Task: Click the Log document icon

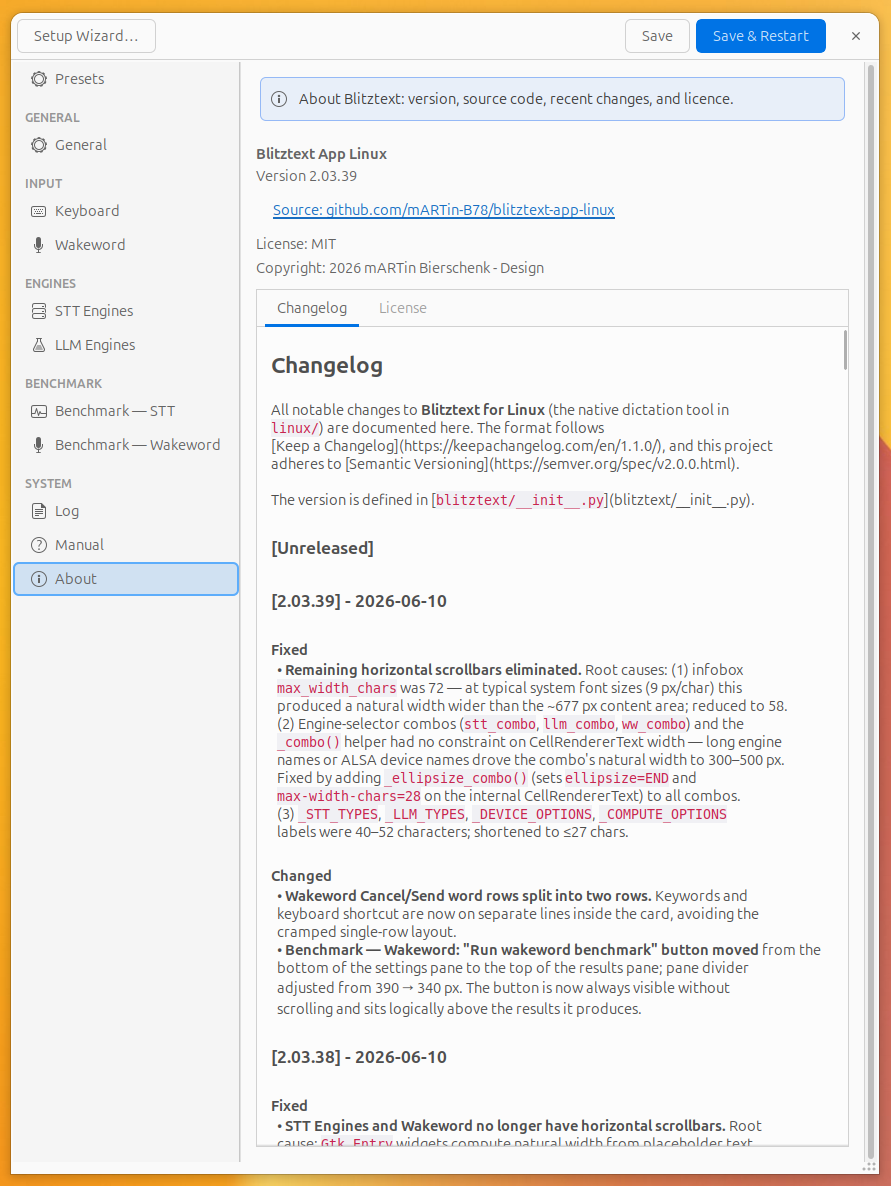Action: (39, 511)
